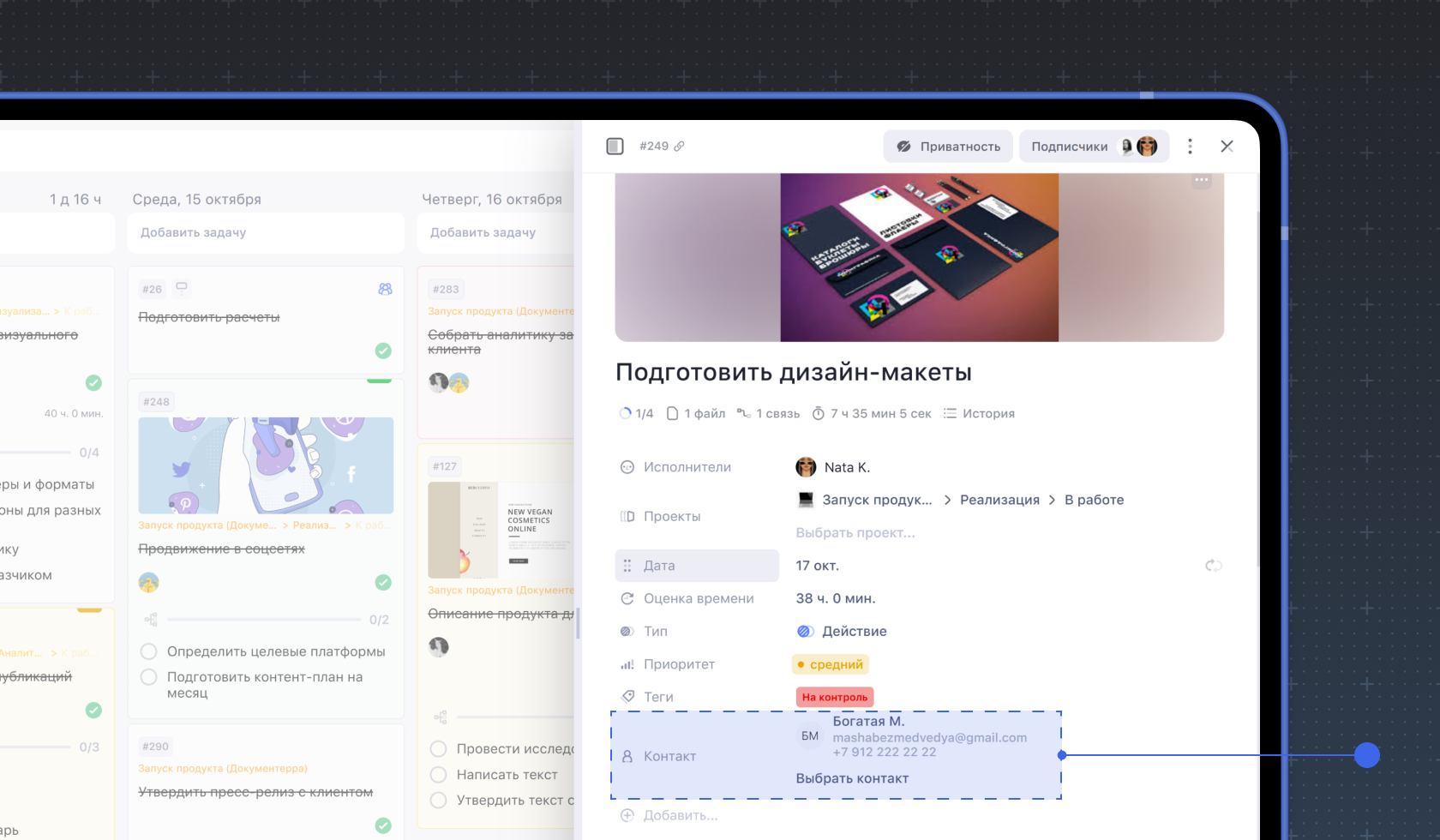This screenshot has height=840, width=1440.
Task: Open the '1 файл' attachments tab
Action: [696, 414]
